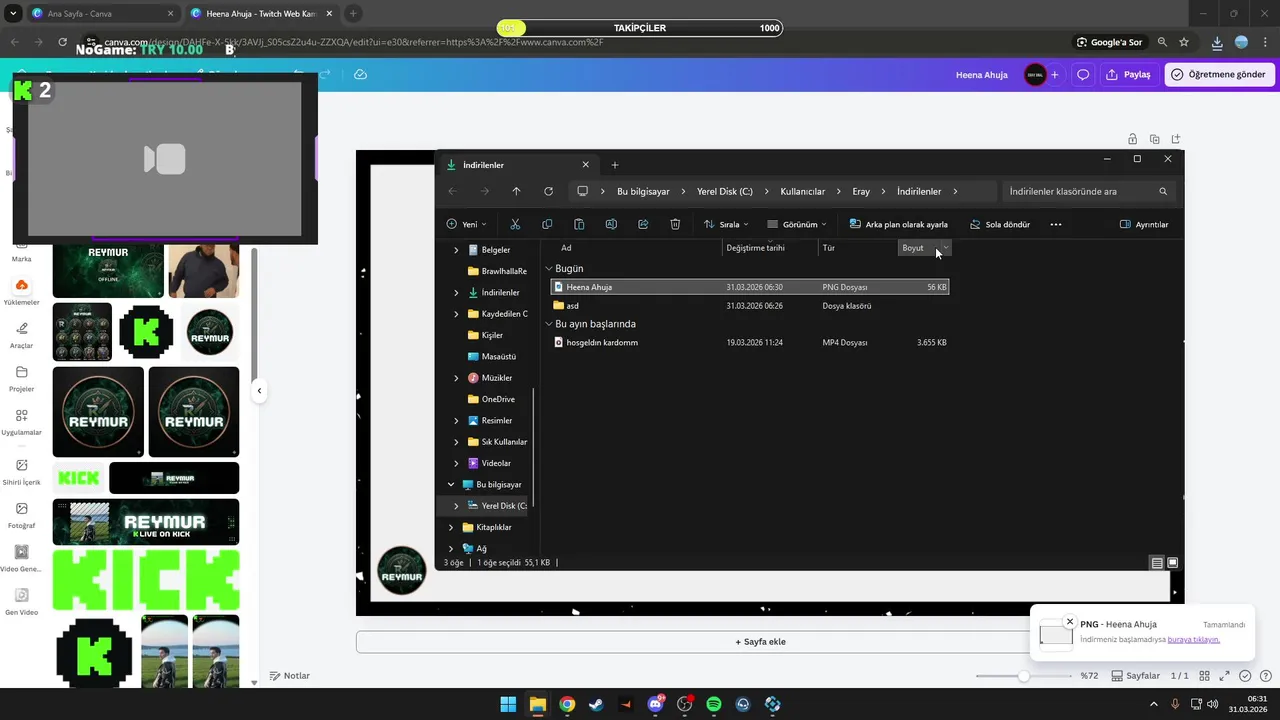
Task: Select the İndirilenler Explorer tab
Action: point(519,165)
